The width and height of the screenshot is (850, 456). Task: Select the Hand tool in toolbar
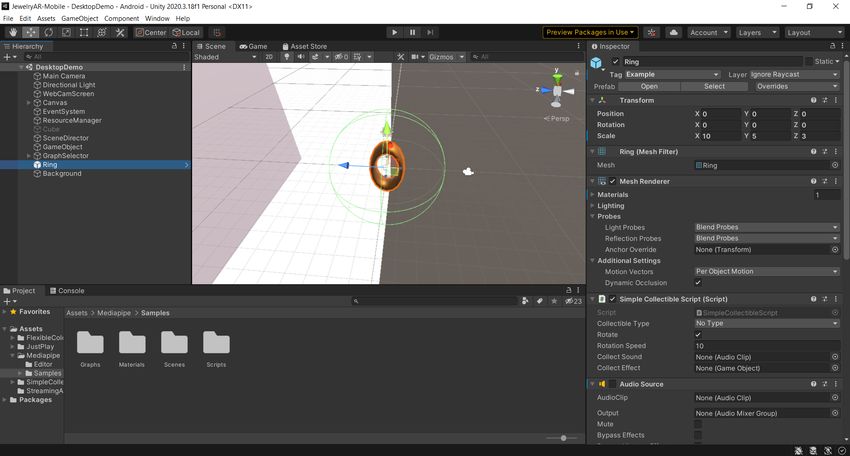click(13, 32)
